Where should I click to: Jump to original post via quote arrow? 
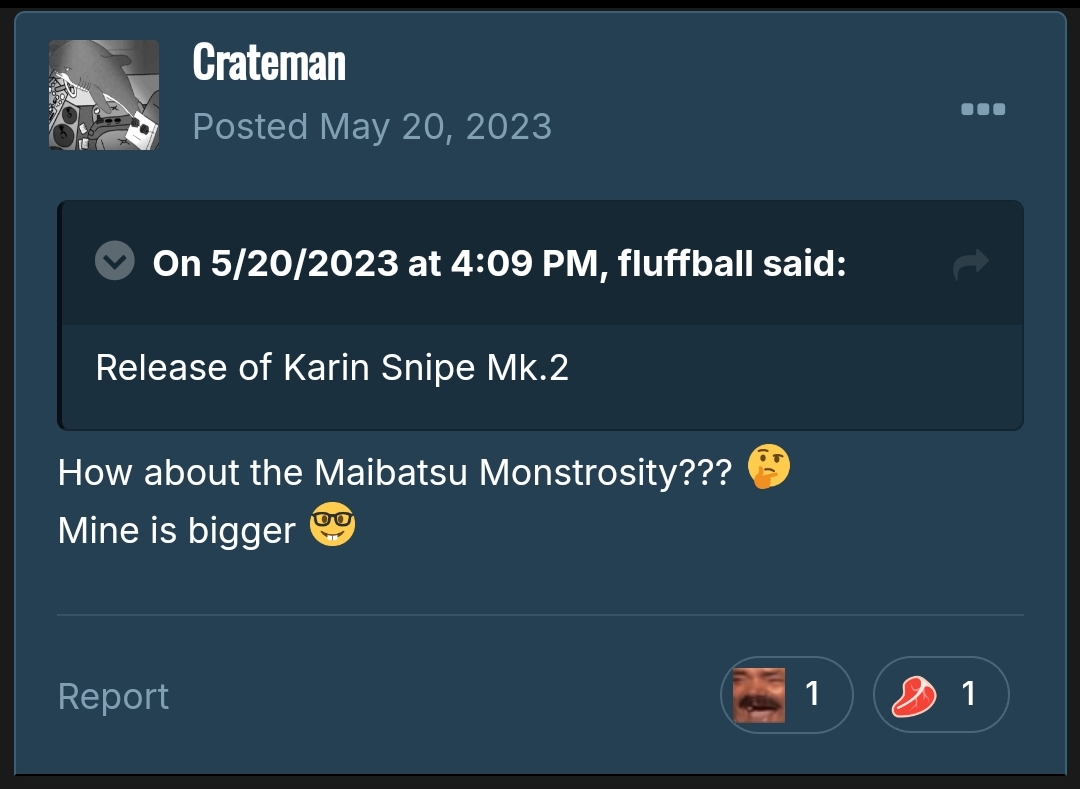click(970, 264)
